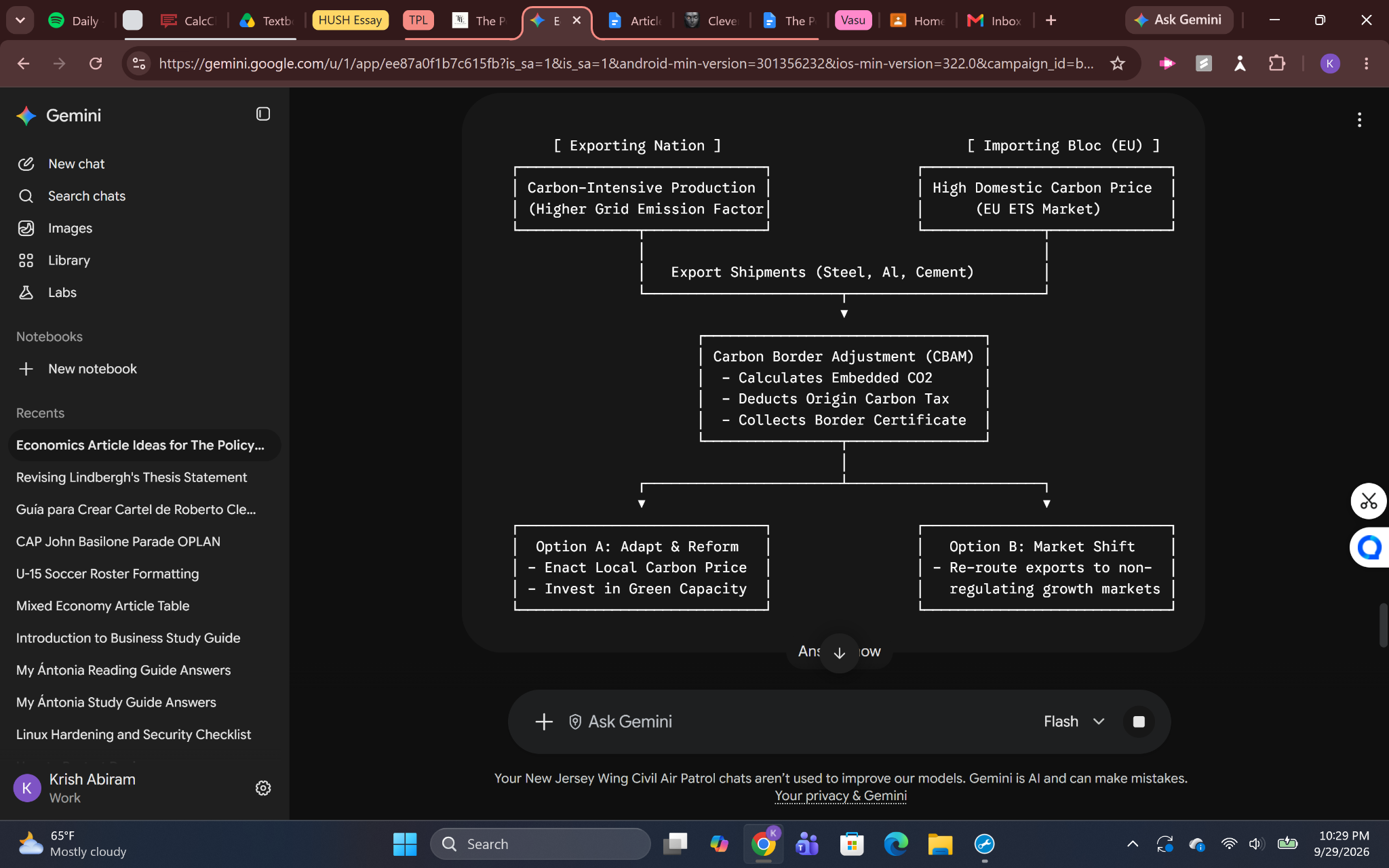
Task: Open File Explorer from the taskbar
Action: coord(940,844)
